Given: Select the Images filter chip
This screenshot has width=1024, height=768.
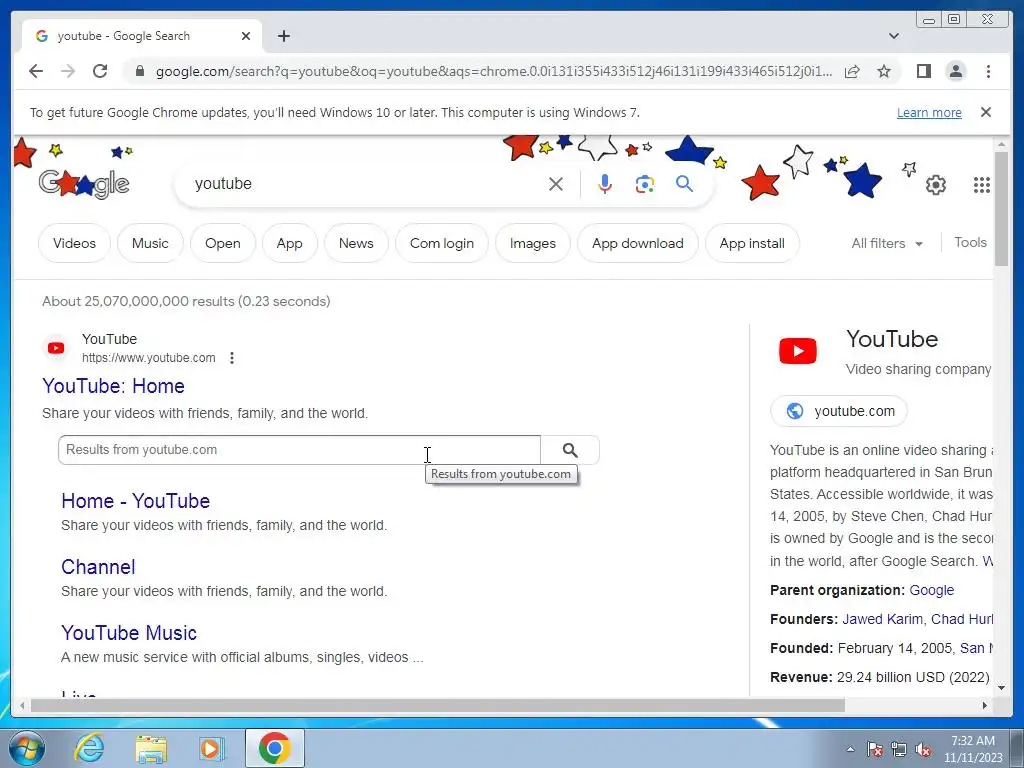Looking at the screenshot, I should click(x=532, y=243).
